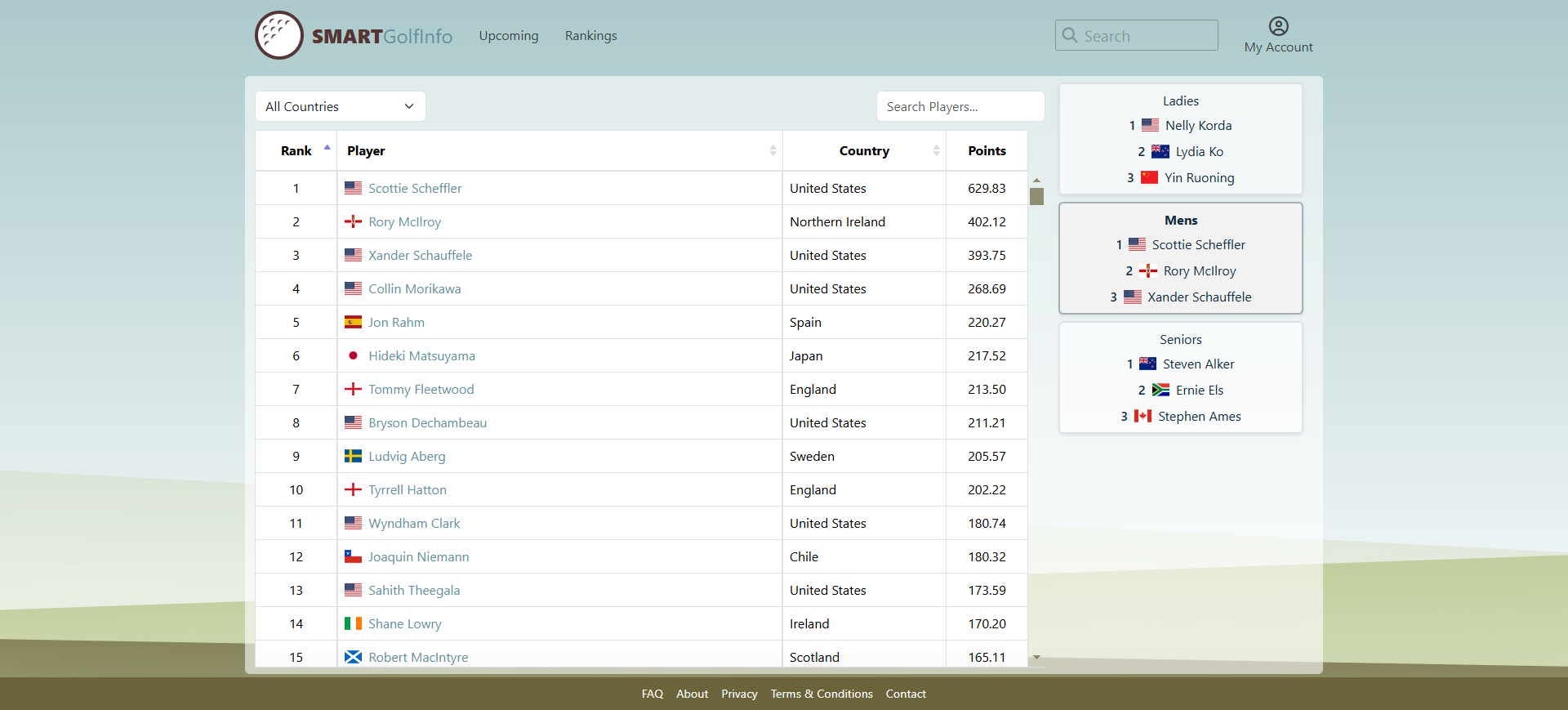1568x710 pixels.
Task: Click the Chile flag beside Joaquin Niemann
Action: coord(353,556)
